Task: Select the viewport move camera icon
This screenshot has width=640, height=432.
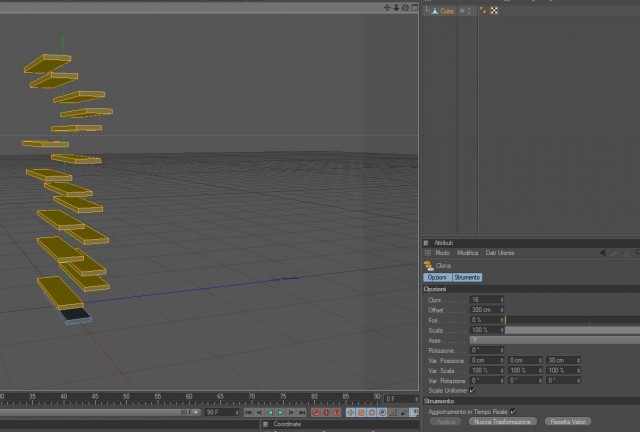Action: pos(387,8)
